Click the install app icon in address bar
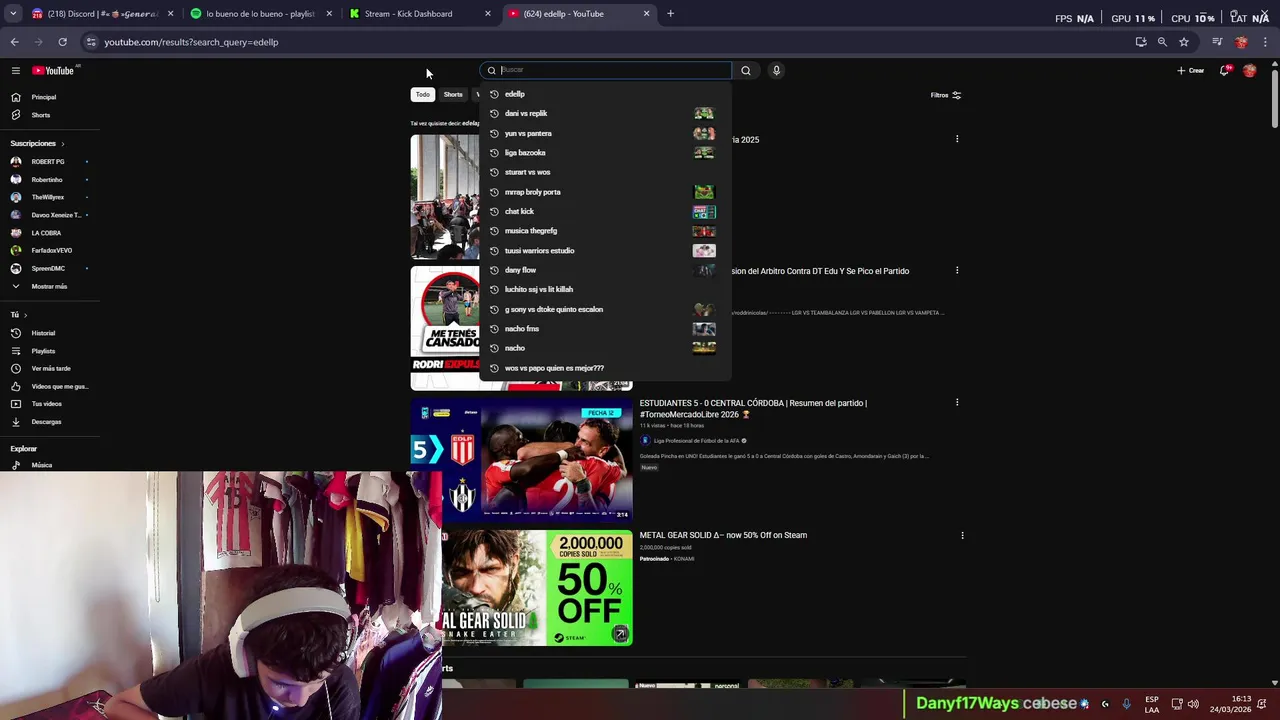 1141,42
